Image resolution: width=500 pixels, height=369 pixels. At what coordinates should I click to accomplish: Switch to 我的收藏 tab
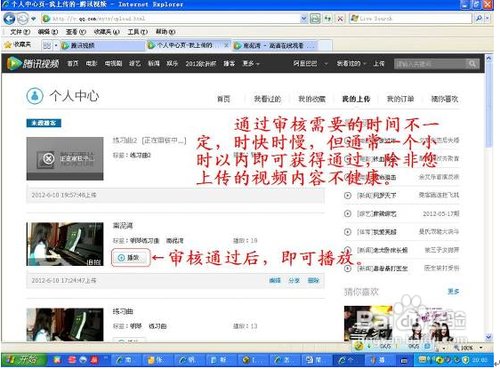click(x=312, y=99)
